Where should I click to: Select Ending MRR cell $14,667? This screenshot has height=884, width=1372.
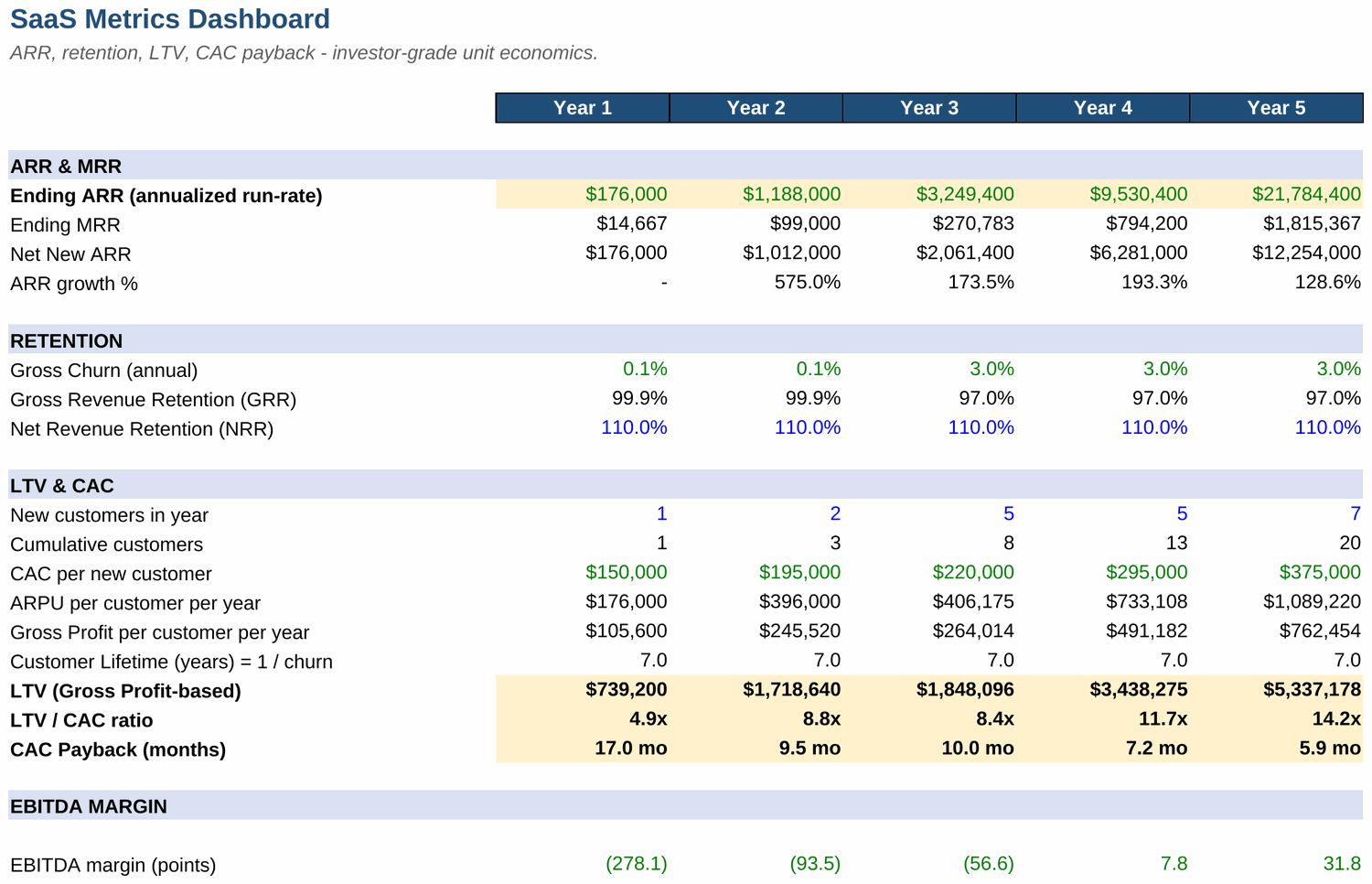[583, 223]
